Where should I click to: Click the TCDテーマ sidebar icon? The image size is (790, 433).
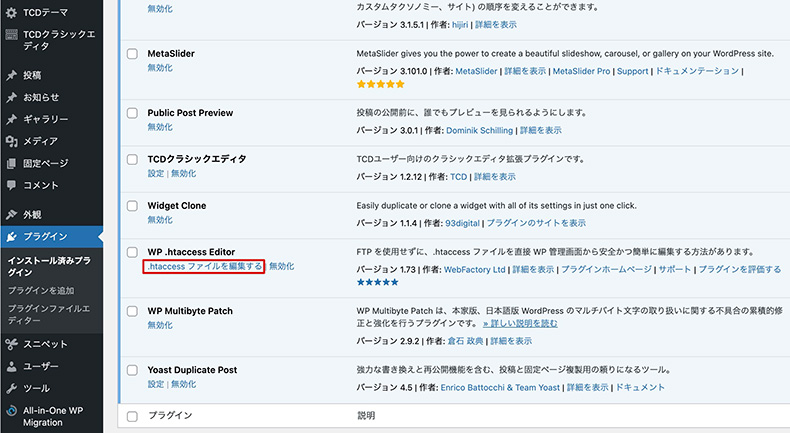[x=11, y=13]
